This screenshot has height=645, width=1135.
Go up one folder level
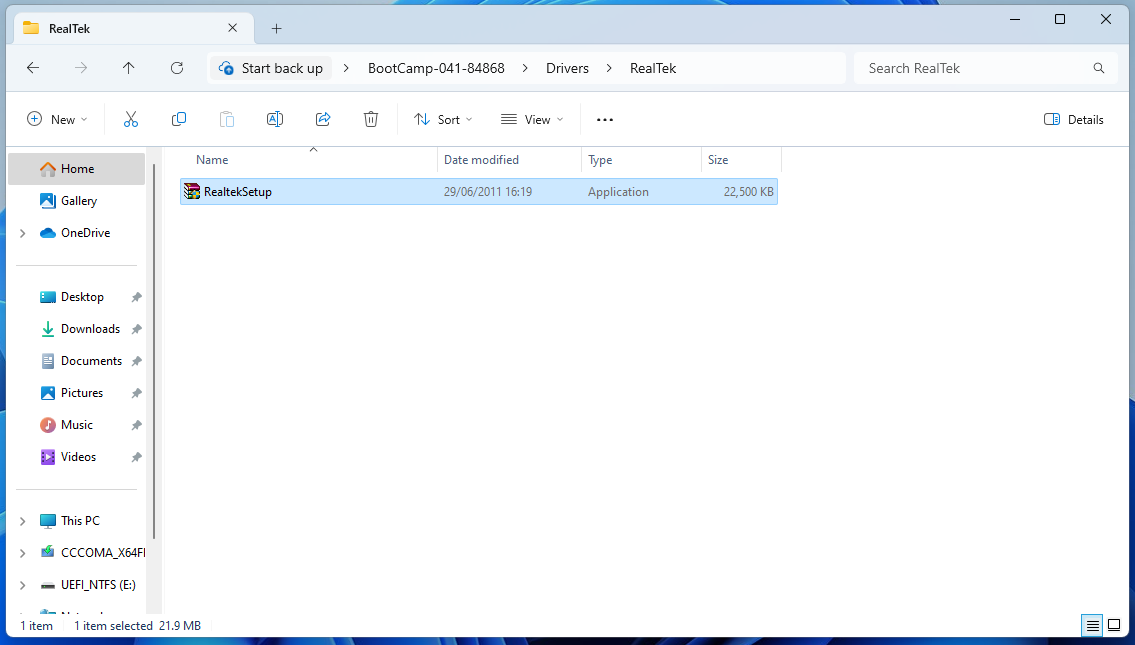point(129,68)
